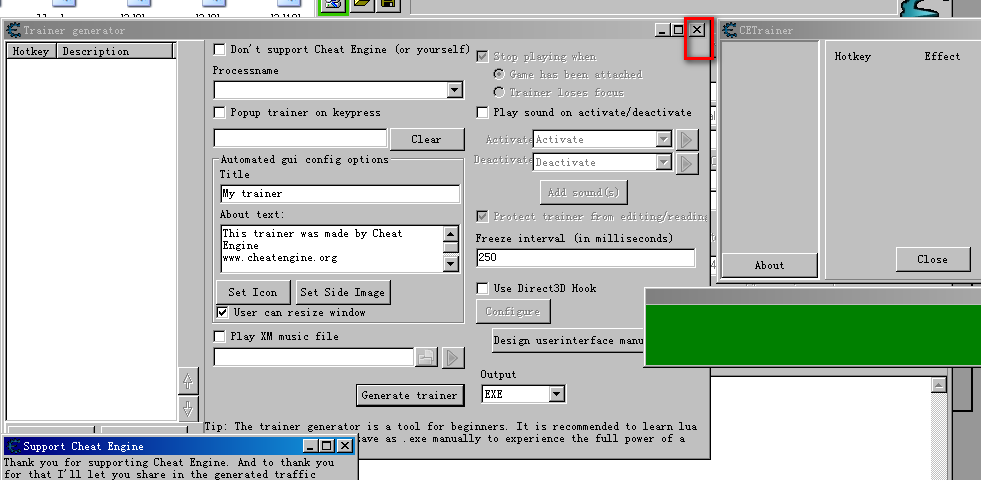
Task: Open the Output format dropdown showing EXE
Action: (557, 394)
